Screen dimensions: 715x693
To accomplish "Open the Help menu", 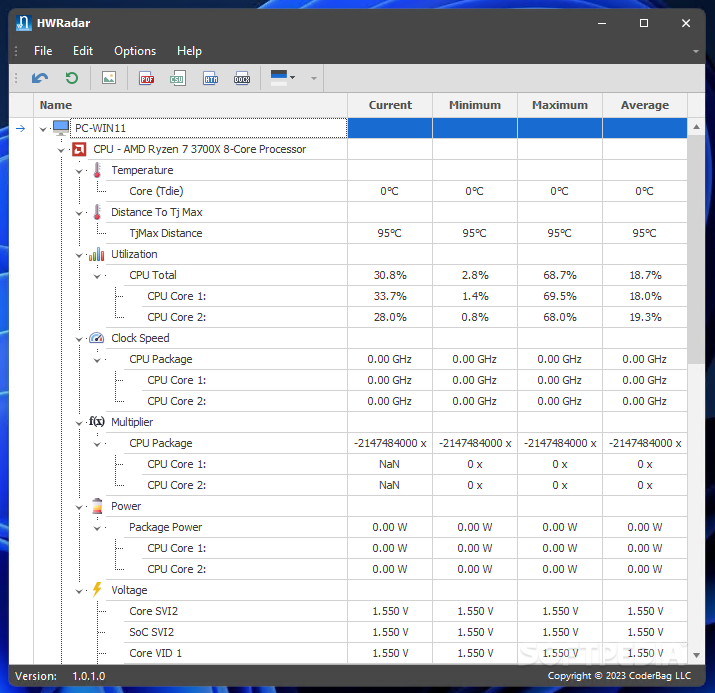I will (x=189, y=51).
